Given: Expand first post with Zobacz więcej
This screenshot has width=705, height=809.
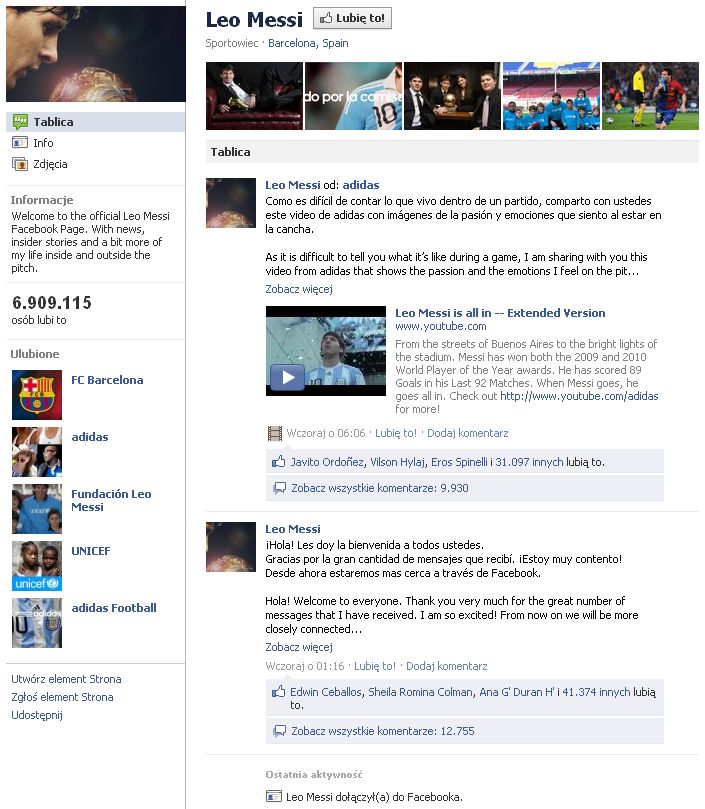Looking at the screenshot, I should [x=299, y=289].
